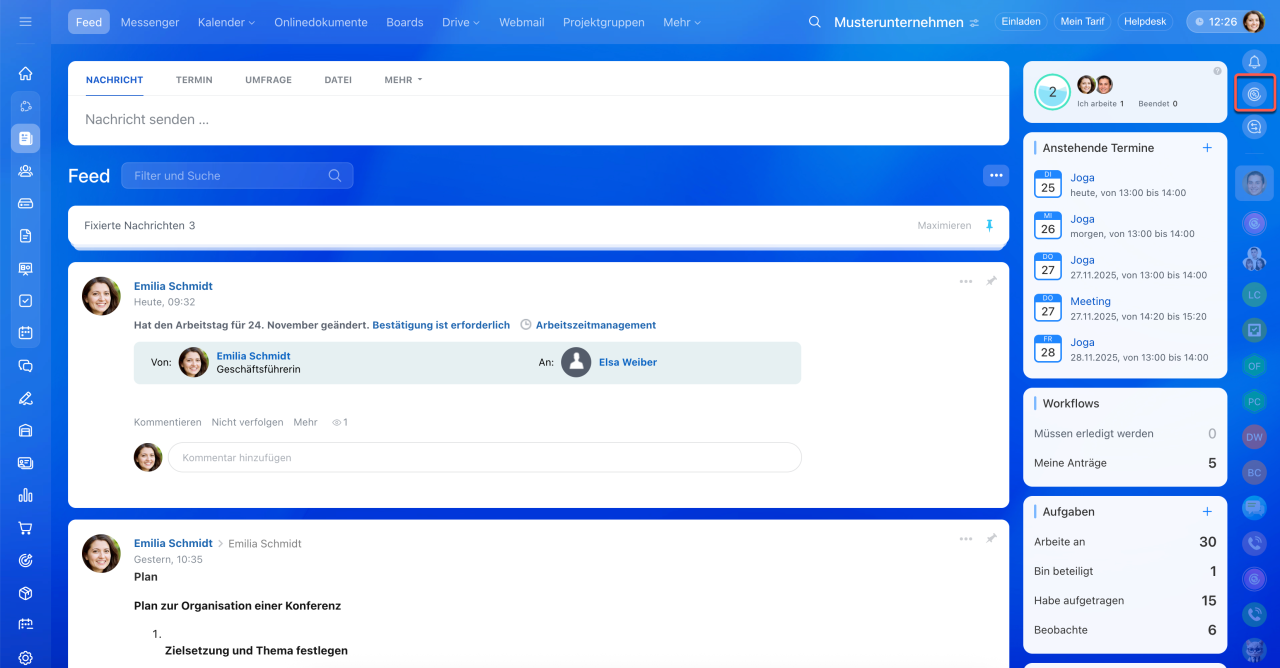Click the search magnifier in the top bar
The height and width of the screenshot is (668, 1280).
pos(815,22)
